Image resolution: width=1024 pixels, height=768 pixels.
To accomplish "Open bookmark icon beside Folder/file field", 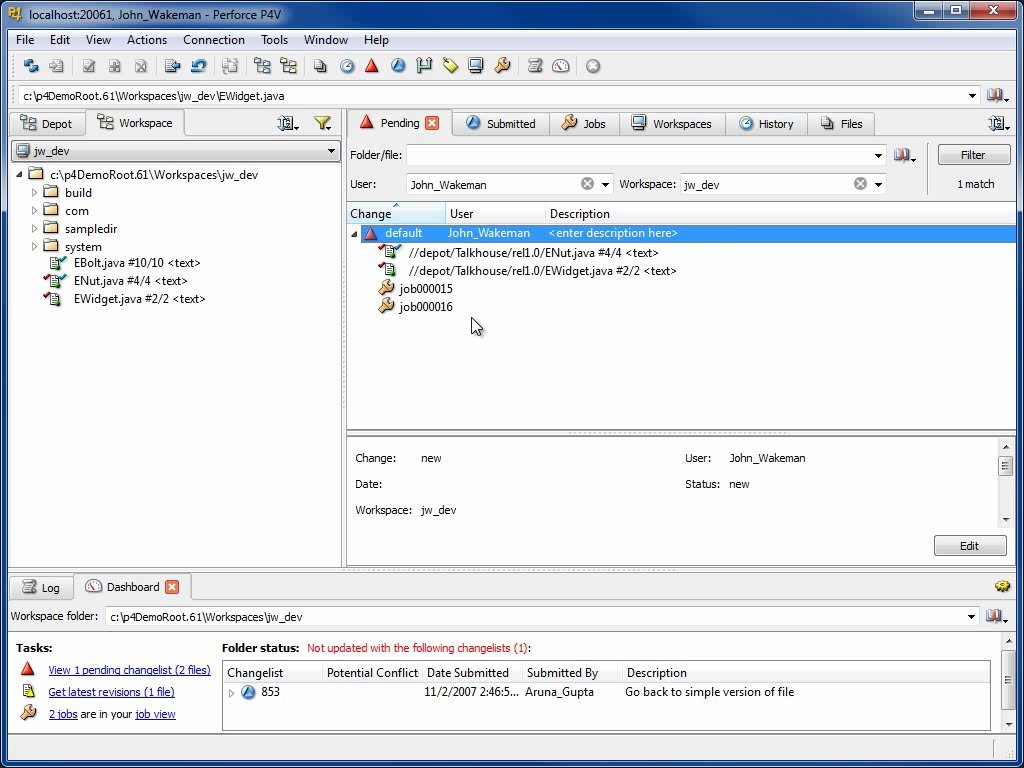I will (x=904, y=155).
